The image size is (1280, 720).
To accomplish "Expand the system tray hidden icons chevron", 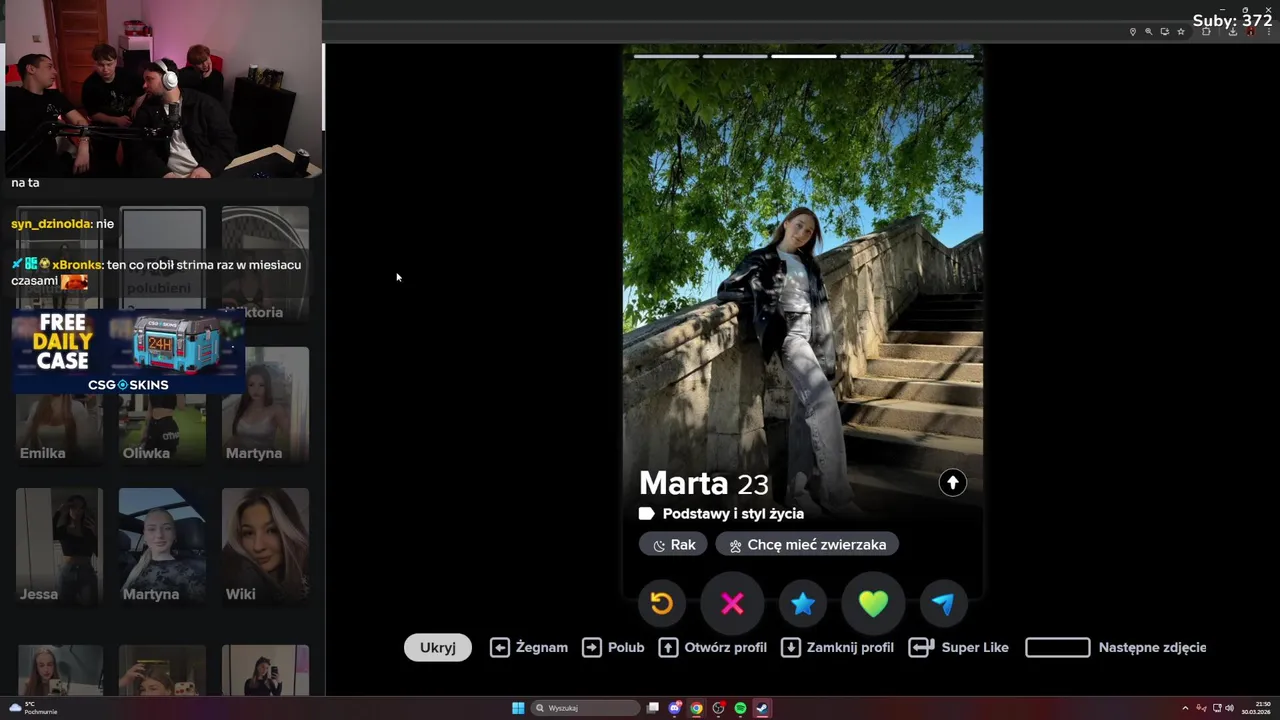I will [1185, 708].
